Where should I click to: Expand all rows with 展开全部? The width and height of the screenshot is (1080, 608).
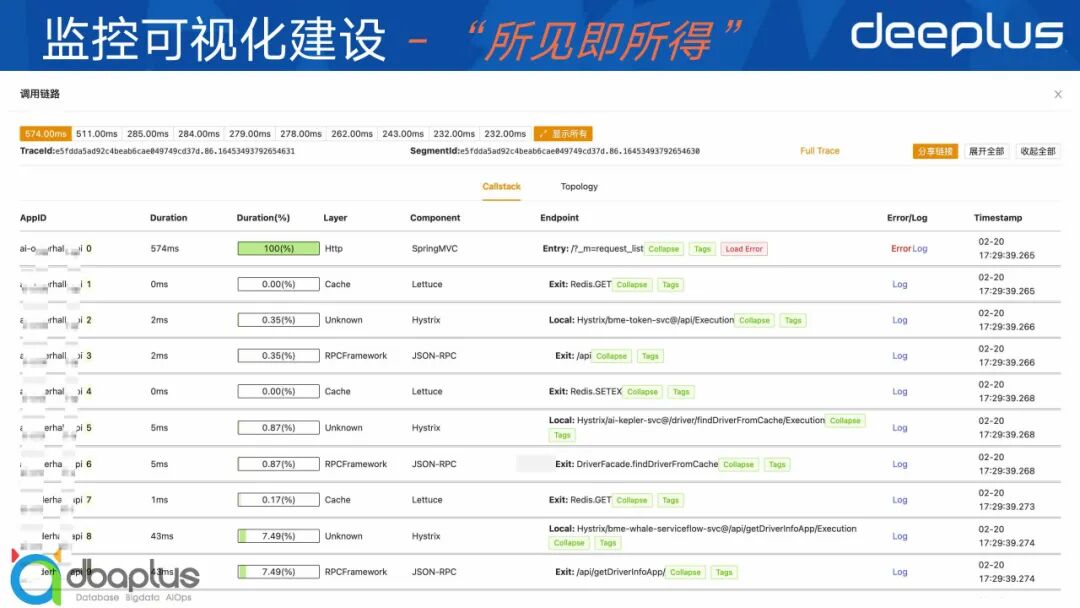(986, 151)
